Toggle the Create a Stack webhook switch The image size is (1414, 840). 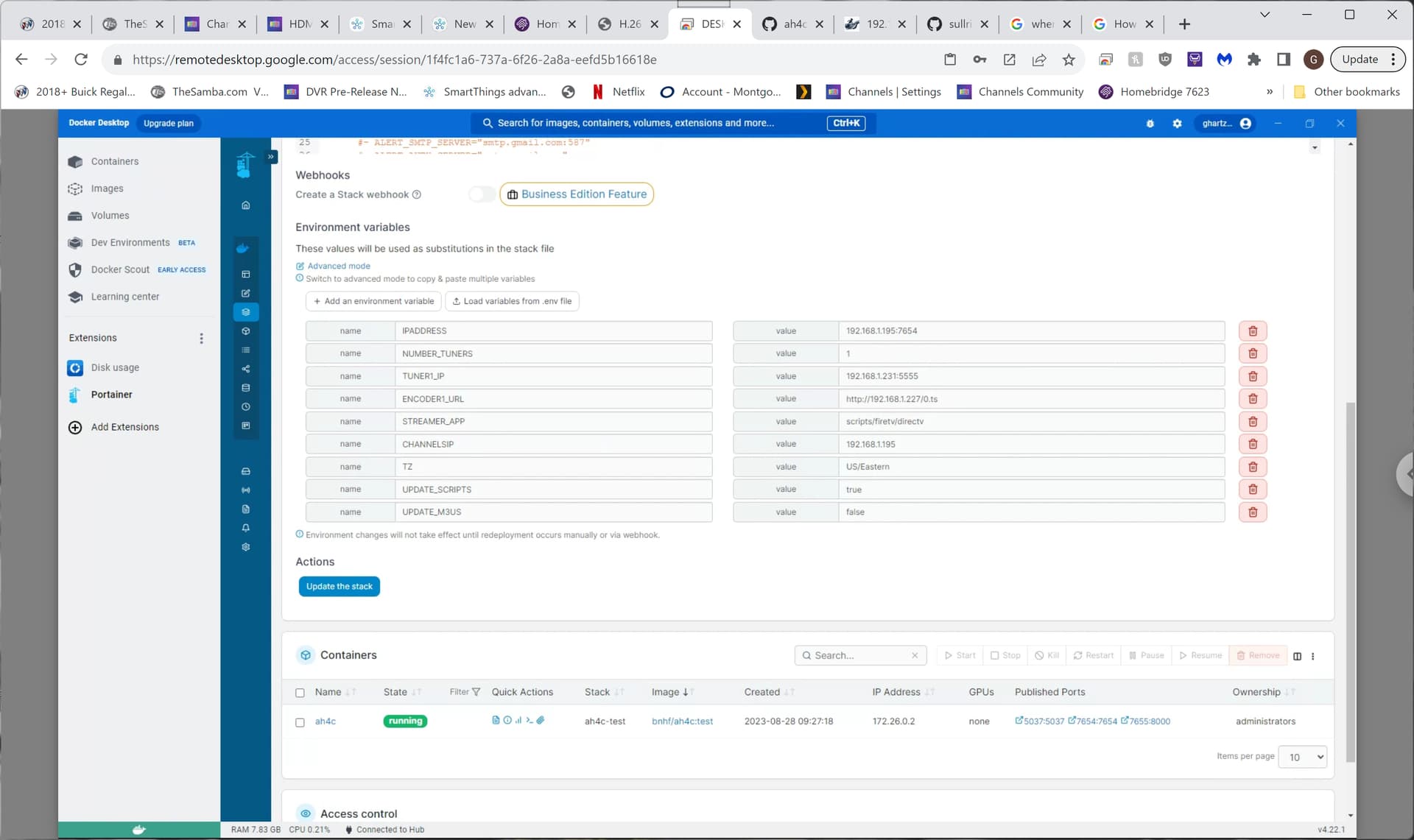482,194
